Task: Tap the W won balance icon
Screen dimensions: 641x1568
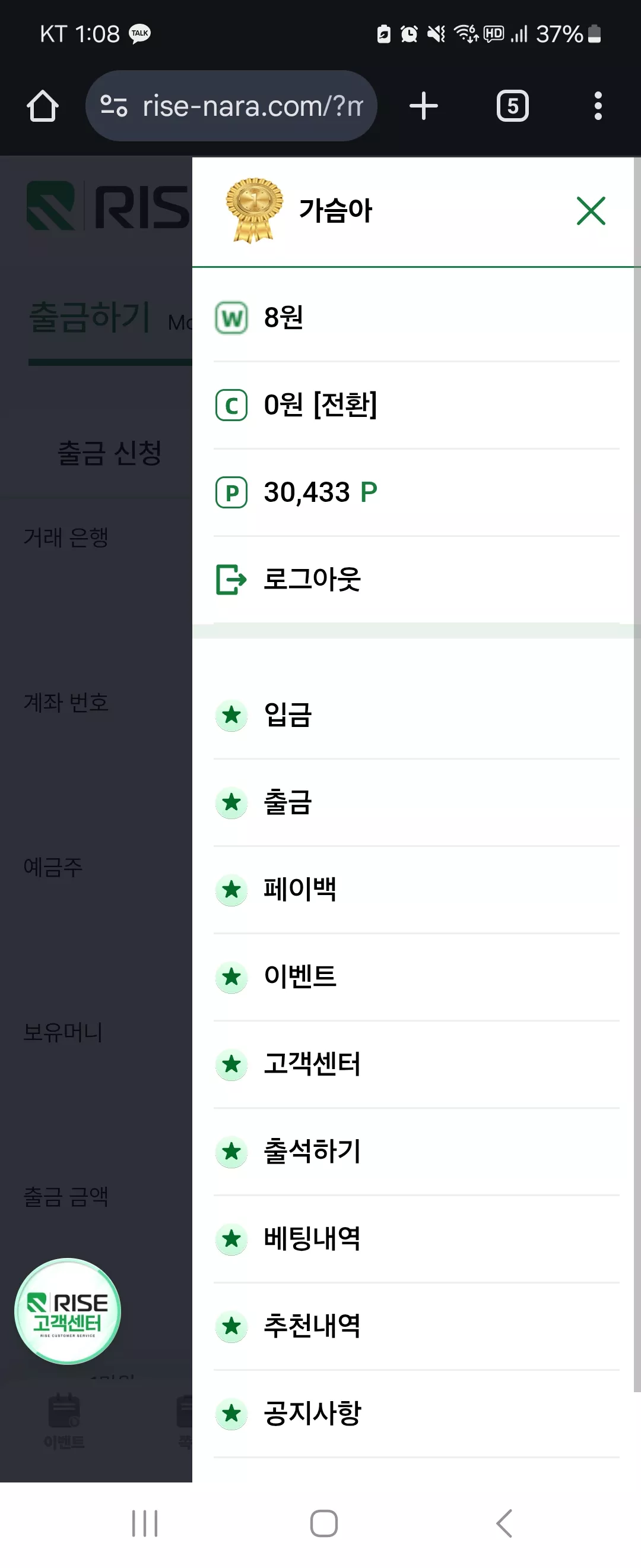Action: click(231, 318)
